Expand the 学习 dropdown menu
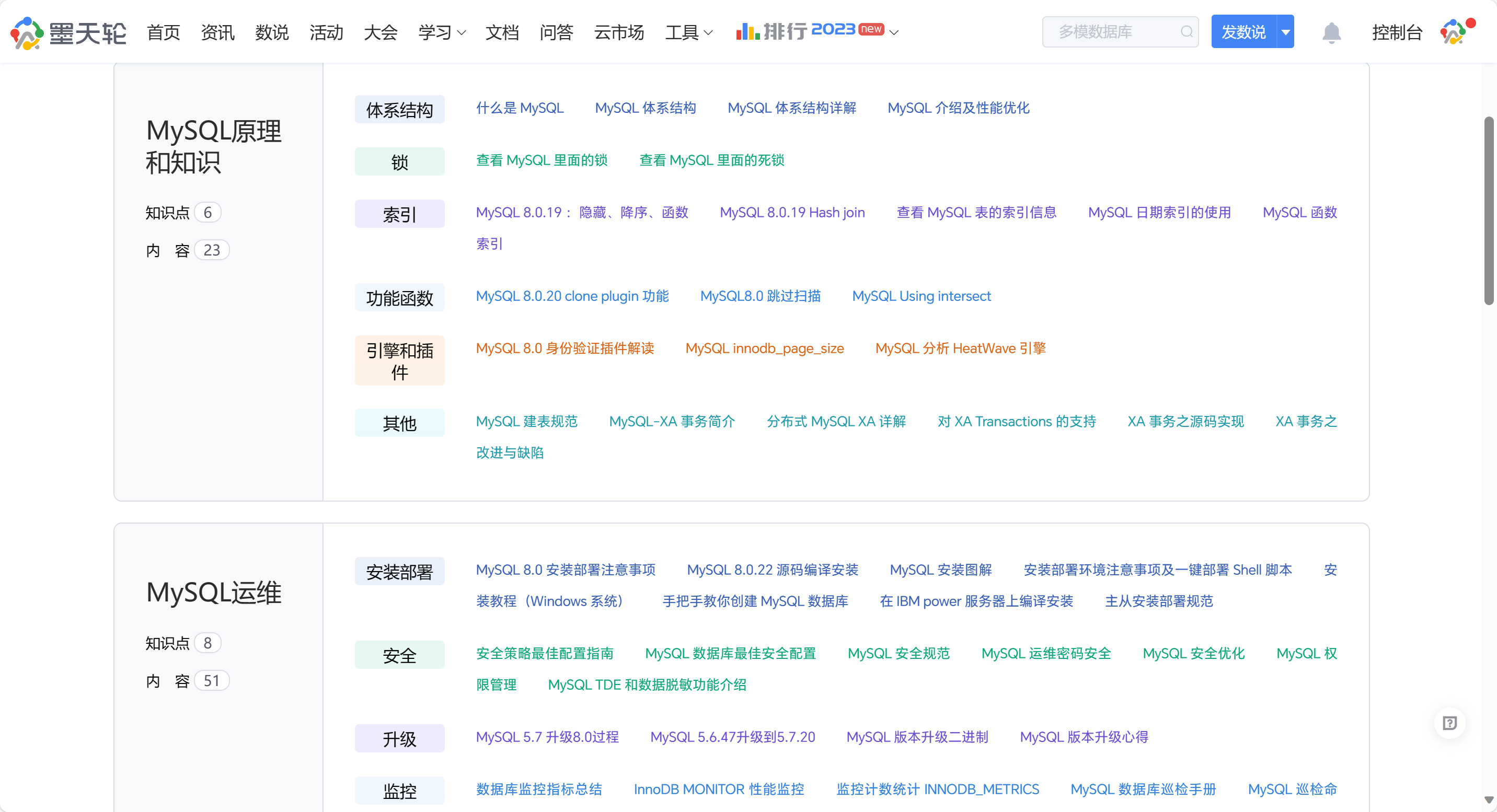Image resolution: width=1497 pixels, height=812 pixels. (442, 32)
